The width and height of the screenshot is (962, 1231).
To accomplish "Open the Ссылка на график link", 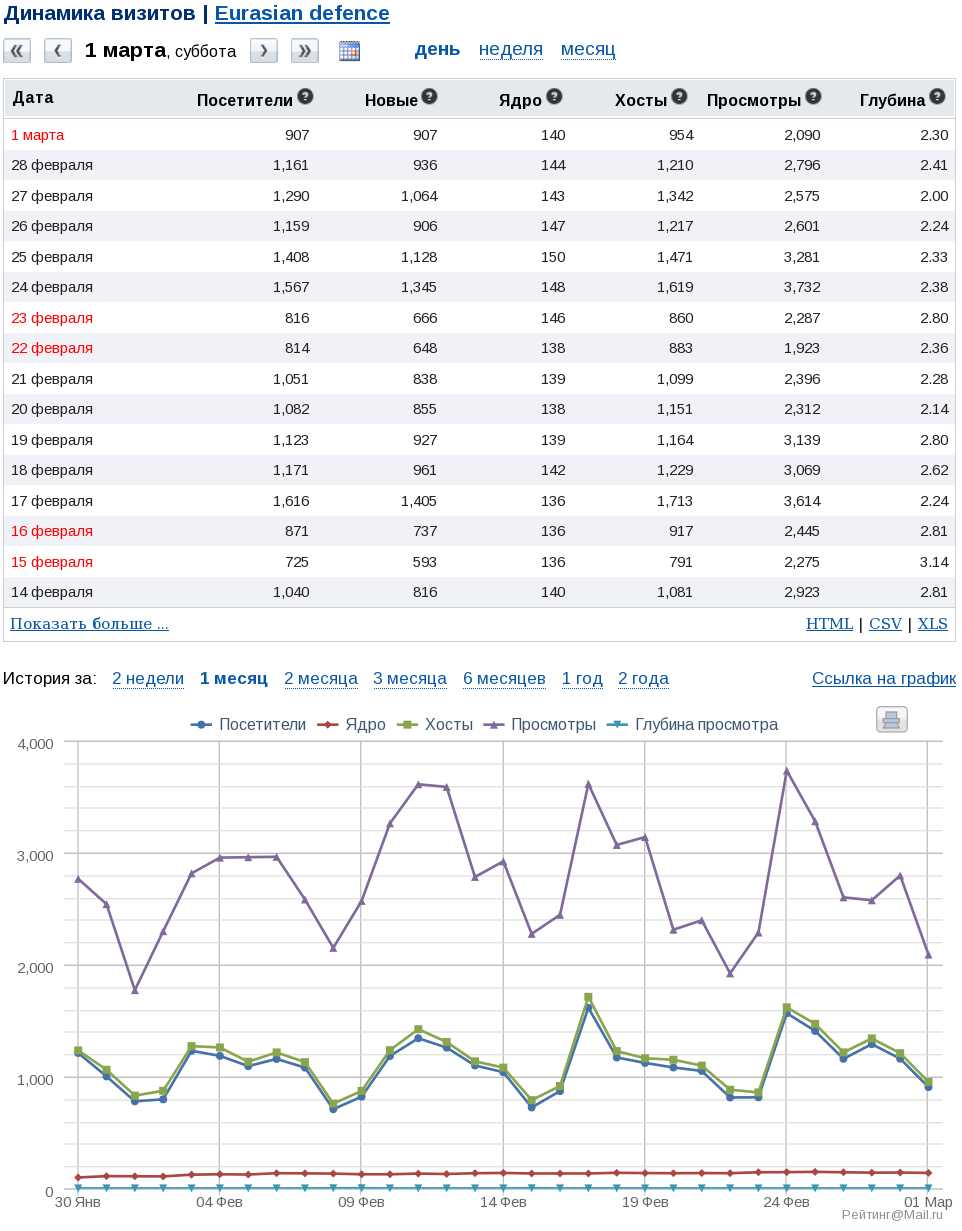I will coord(884,679).
